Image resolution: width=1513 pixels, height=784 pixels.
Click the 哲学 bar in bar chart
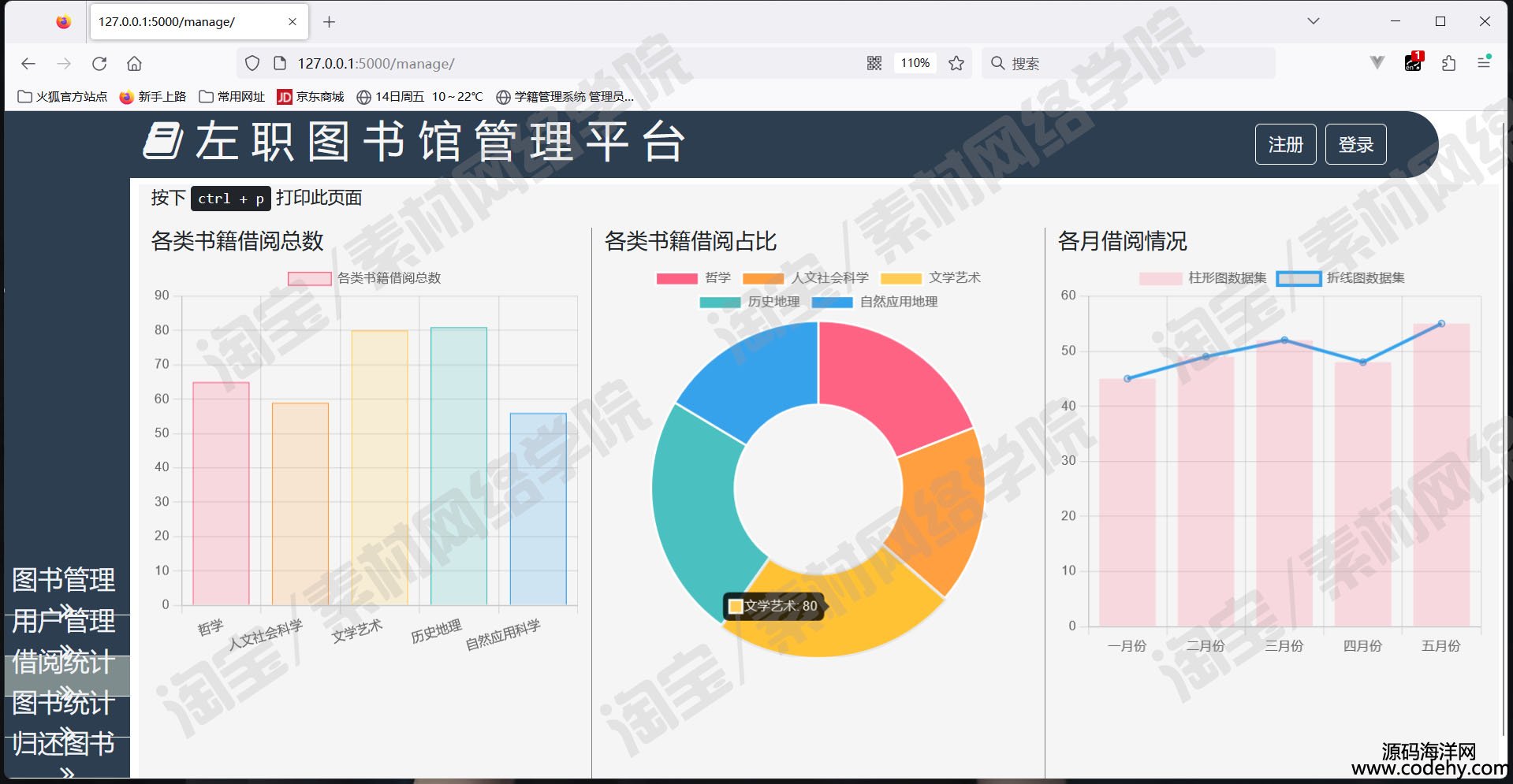click(221, 493)
